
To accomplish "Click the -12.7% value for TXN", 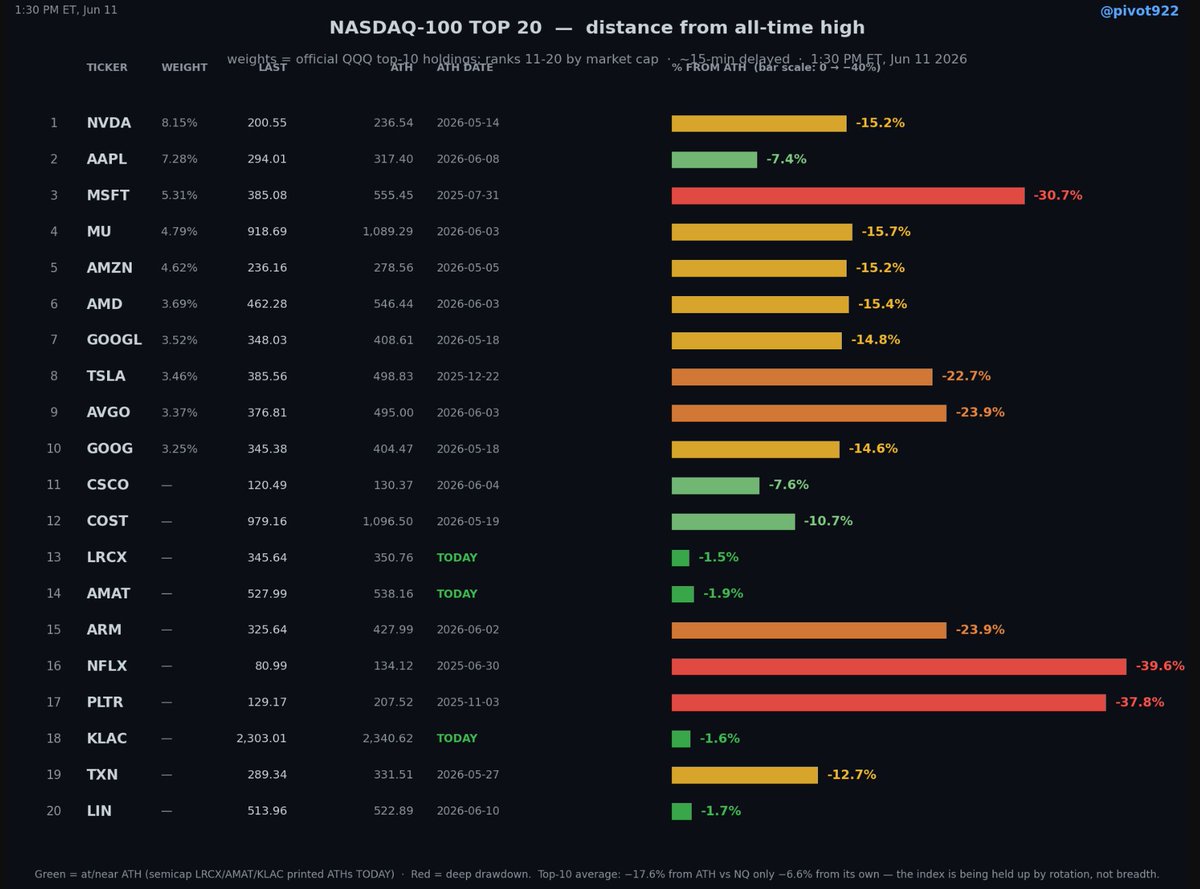I will tap(851, 775).
